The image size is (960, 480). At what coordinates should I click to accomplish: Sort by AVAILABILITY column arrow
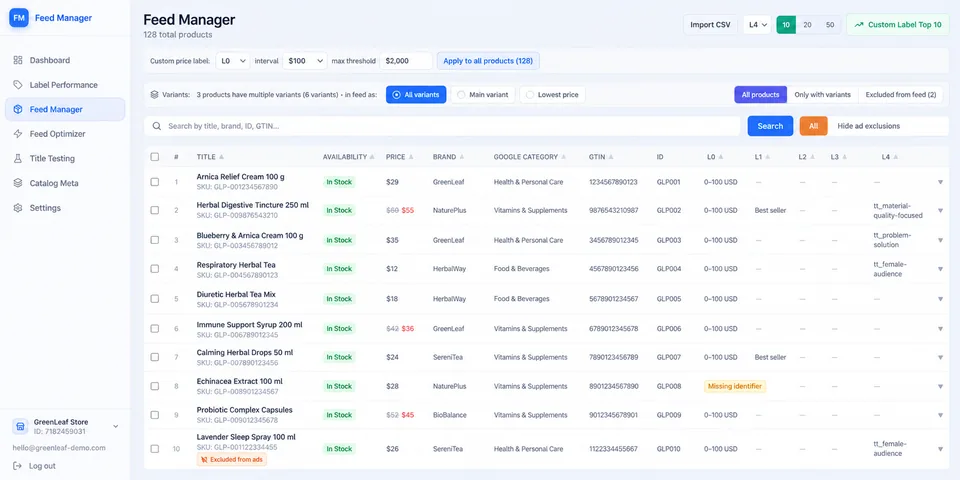coord(372,157)
